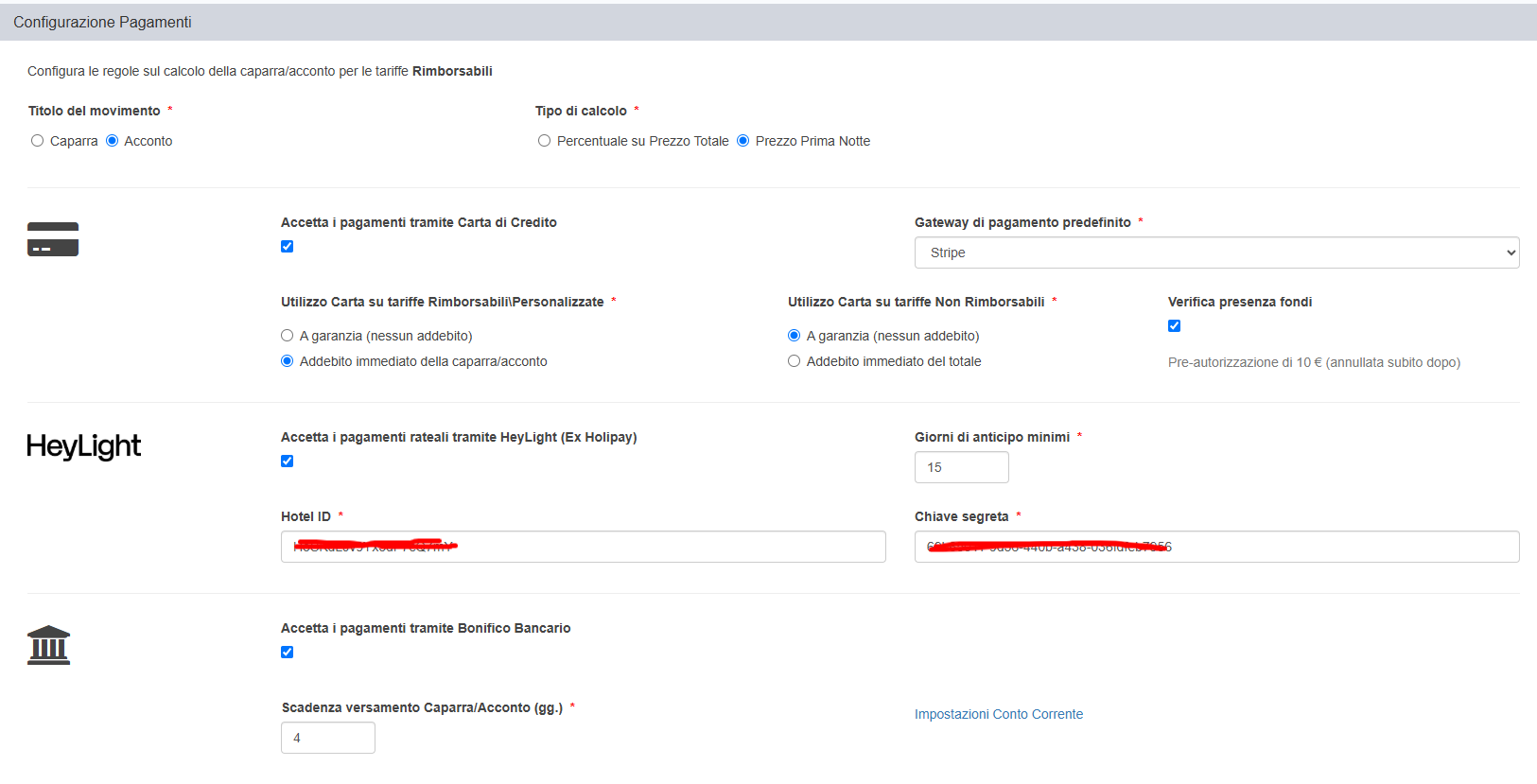Click the credit card icon
This screenshot has height=784, width=1537.
click(53, 239)
